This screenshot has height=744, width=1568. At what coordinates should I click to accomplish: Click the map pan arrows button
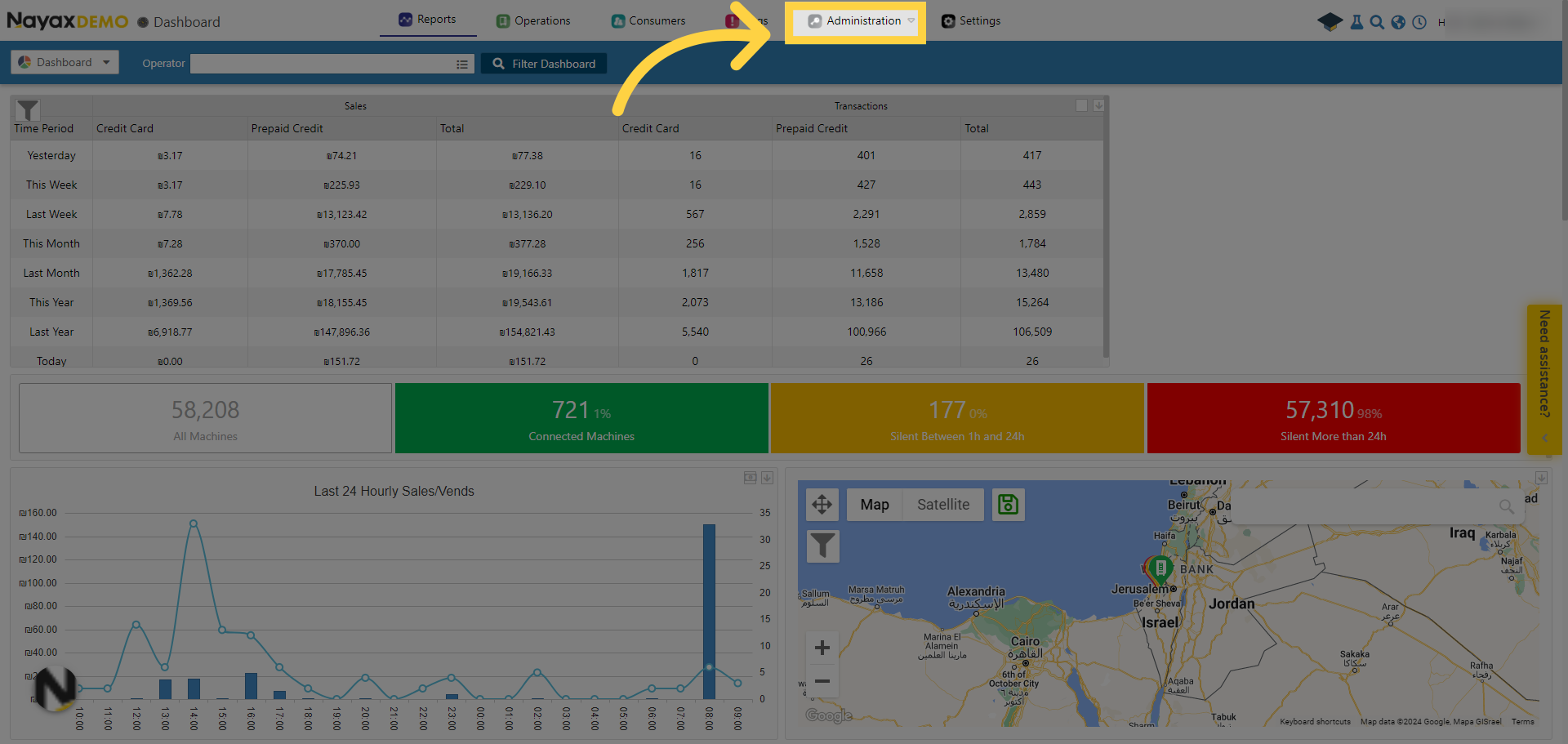[x=822, y=504]
